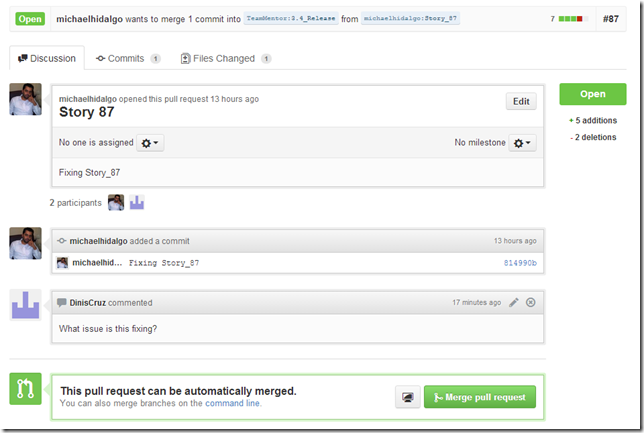Viewport: 644px width, 433px height.
Task: Click the desktop icon beside Merge button
Action: 407,397
